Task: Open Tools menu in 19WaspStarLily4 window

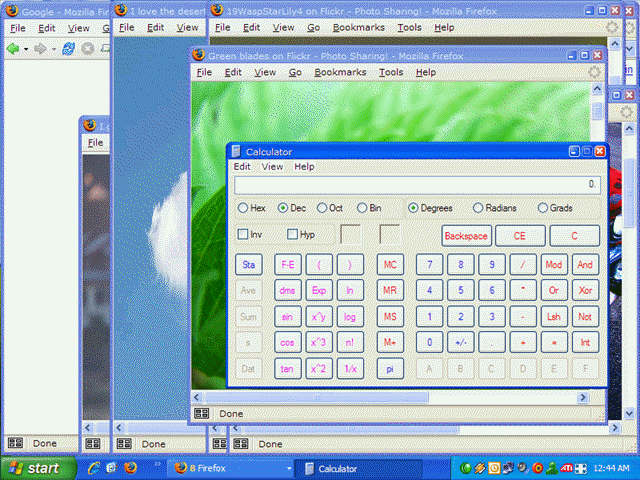Action: [409, 27]
